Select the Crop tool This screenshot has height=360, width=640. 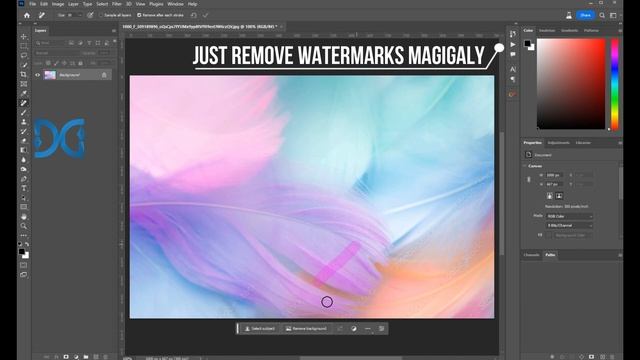[x=24, y=74]
